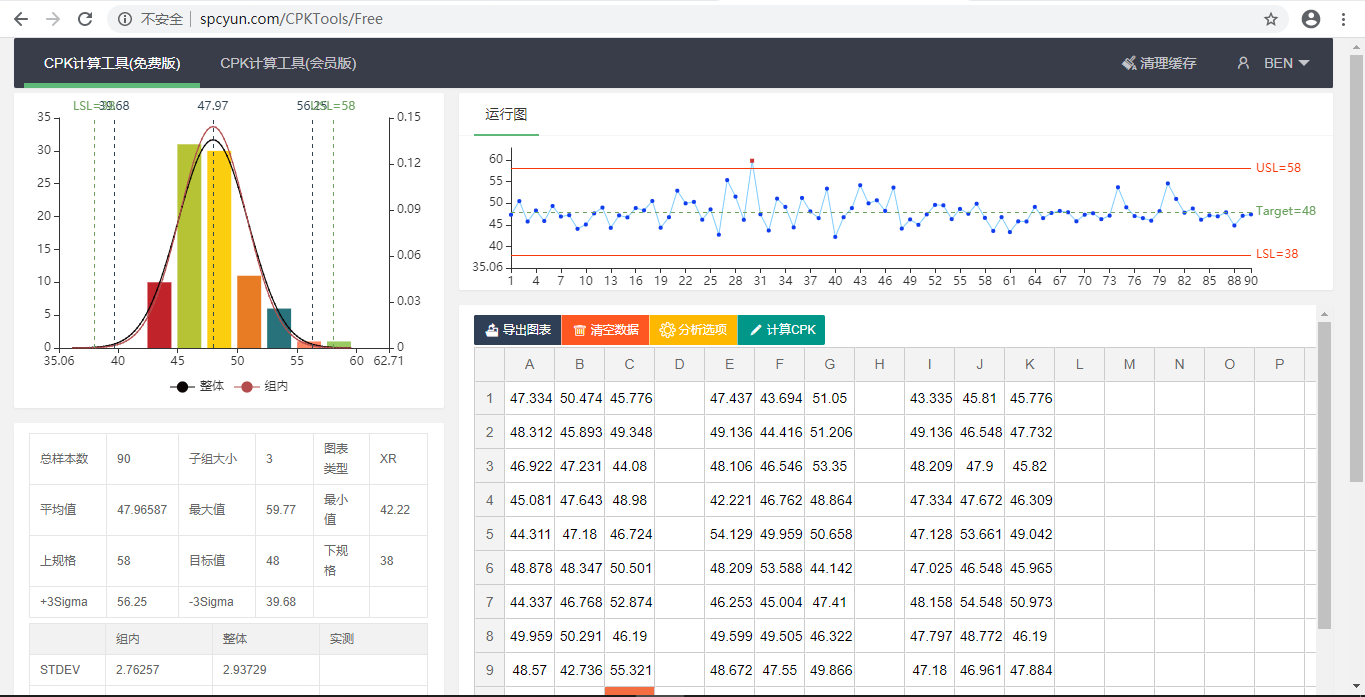1365x697 pixels.
Task: Click the 计算CPK calculate button
Action: (x=781, y=330)
